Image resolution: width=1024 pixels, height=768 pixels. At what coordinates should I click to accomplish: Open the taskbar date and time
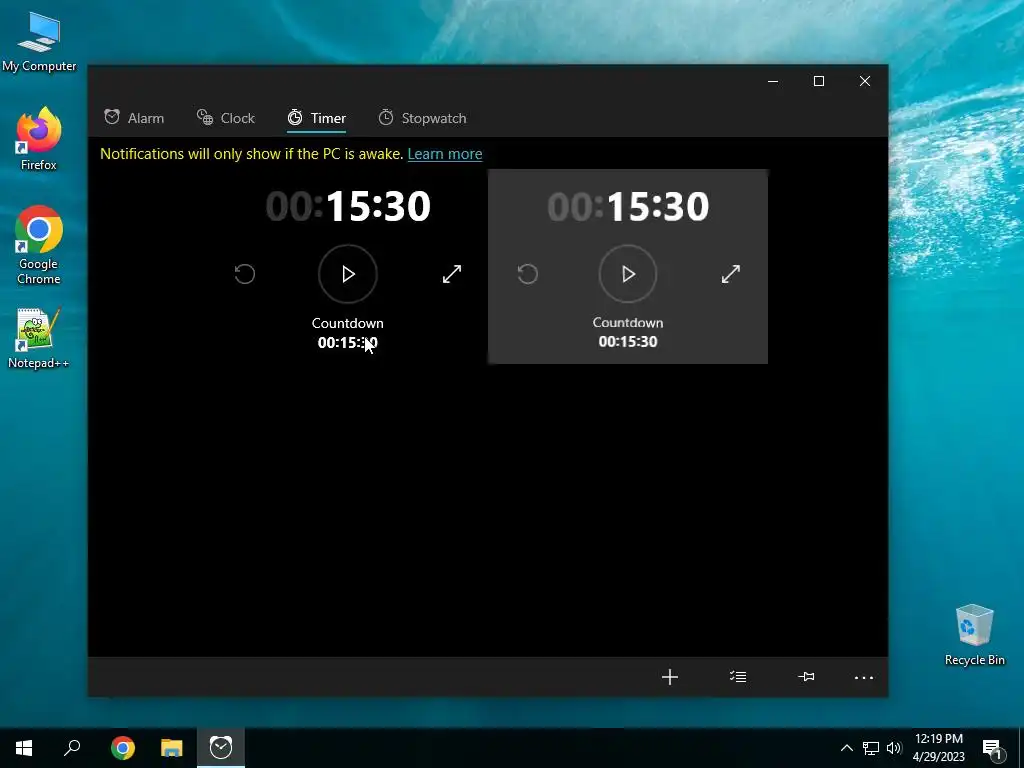[938, 748]
